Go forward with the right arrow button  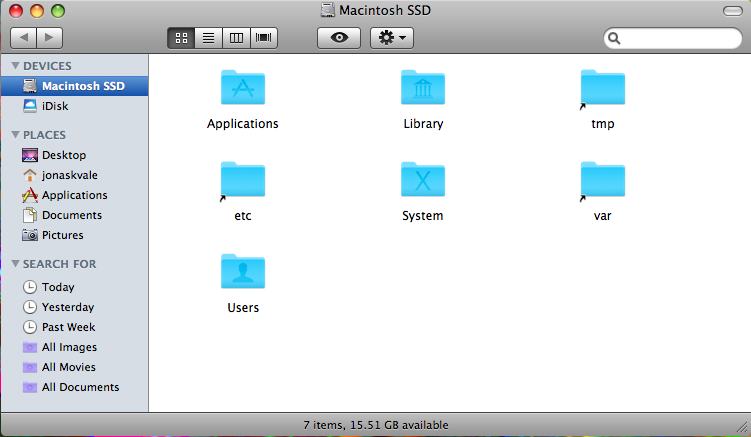pyautogui.click(x=49, y=37)
